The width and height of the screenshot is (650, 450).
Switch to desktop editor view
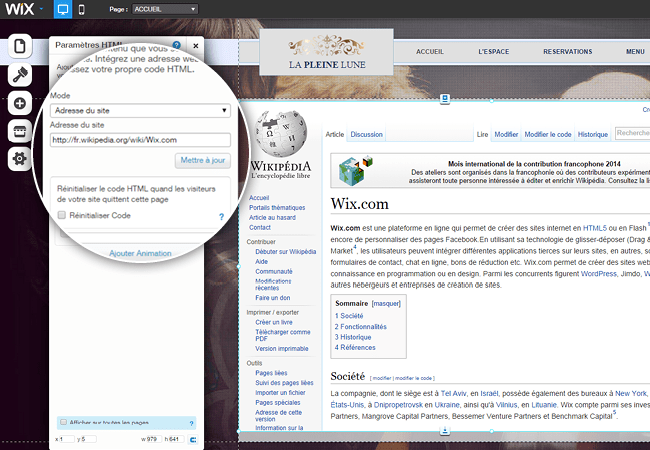pyautogui.click(x=63, y=9)
